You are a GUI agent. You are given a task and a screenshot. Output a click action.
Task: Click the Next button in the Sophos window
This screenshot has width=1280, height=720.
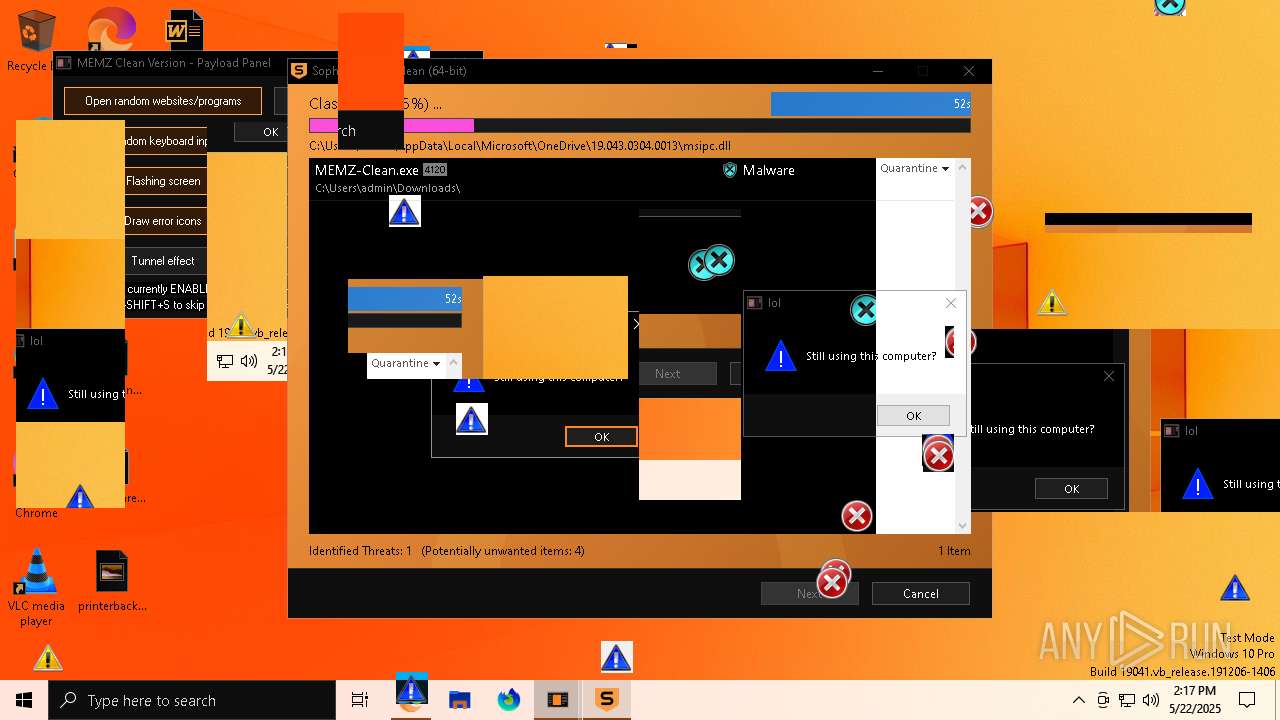809,593
